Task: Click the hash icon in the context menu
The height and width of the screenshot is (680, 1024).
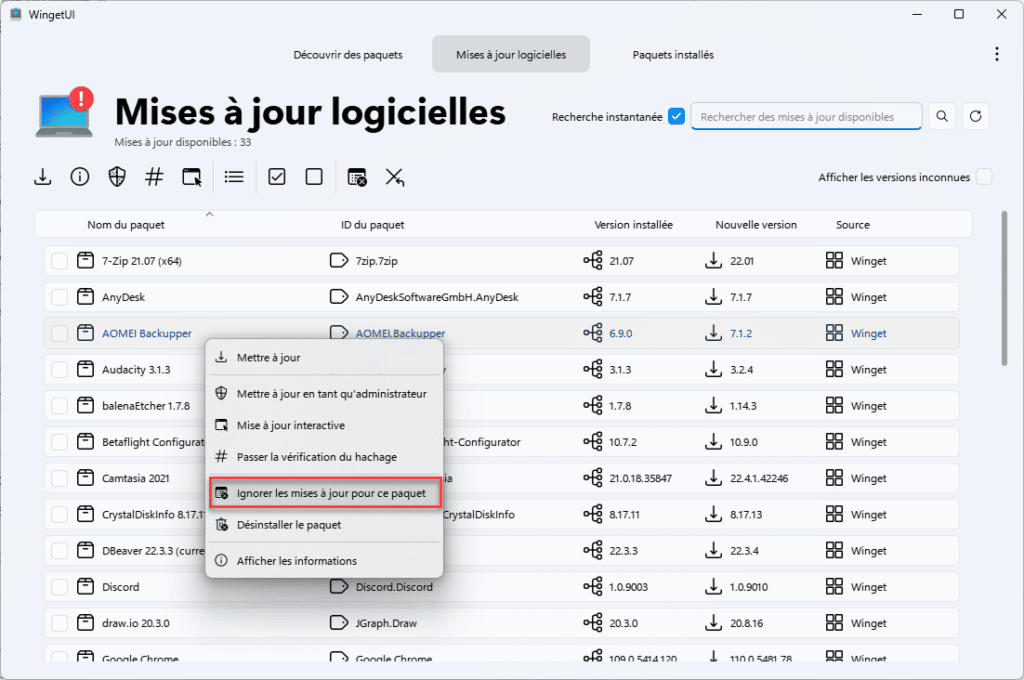Action: click(x=221, y=457)
